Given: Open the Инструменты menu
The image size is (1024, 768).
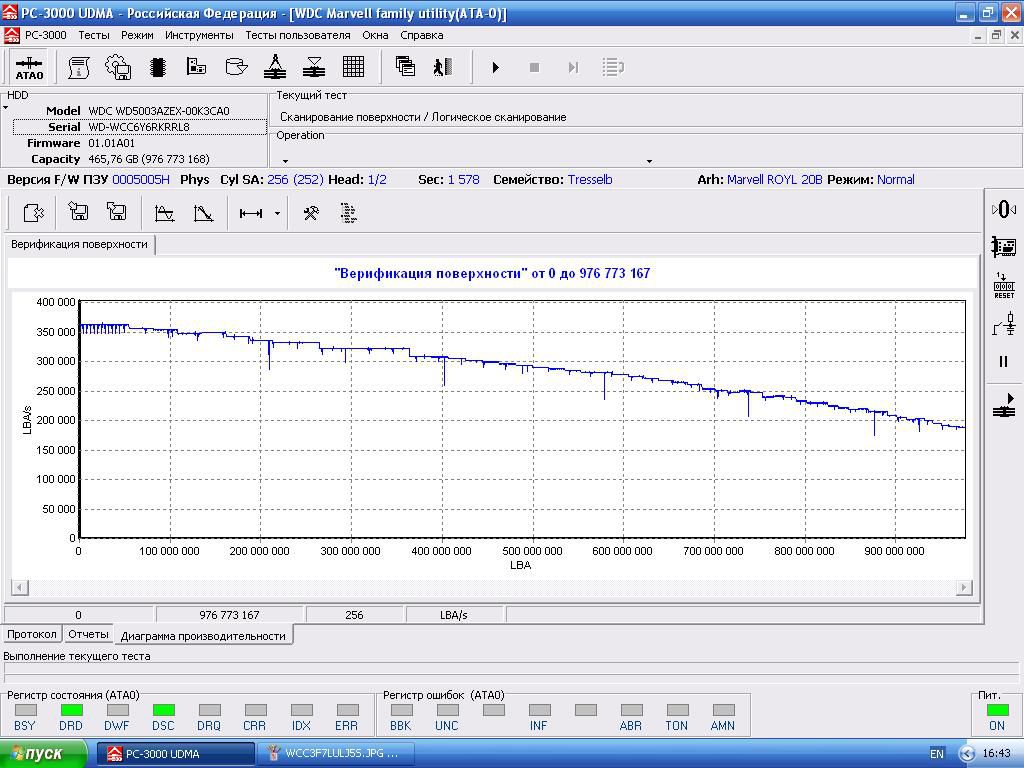Looking at the screenshot, I should coord(199,35).
